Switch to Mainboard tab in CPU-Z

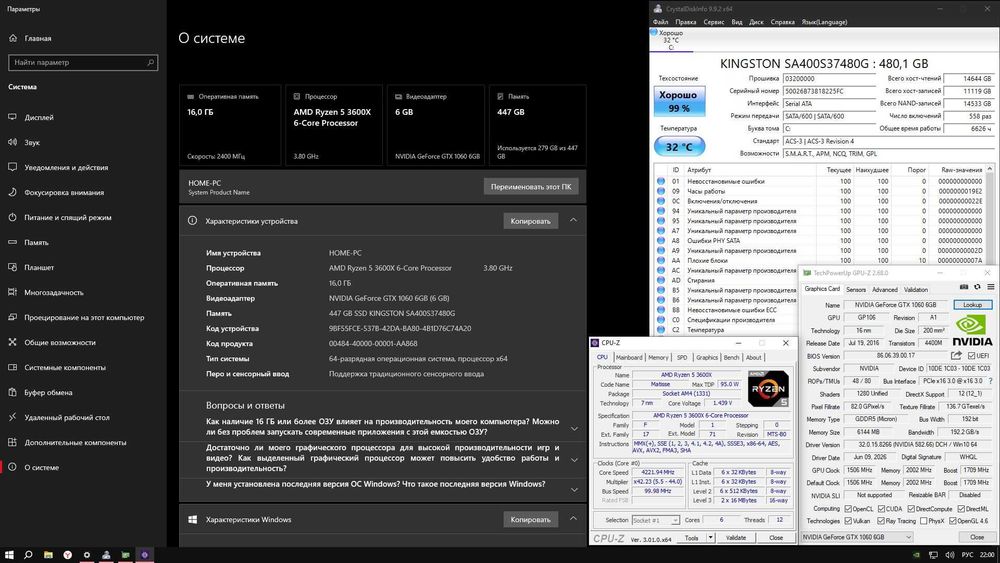click(629, 358)
